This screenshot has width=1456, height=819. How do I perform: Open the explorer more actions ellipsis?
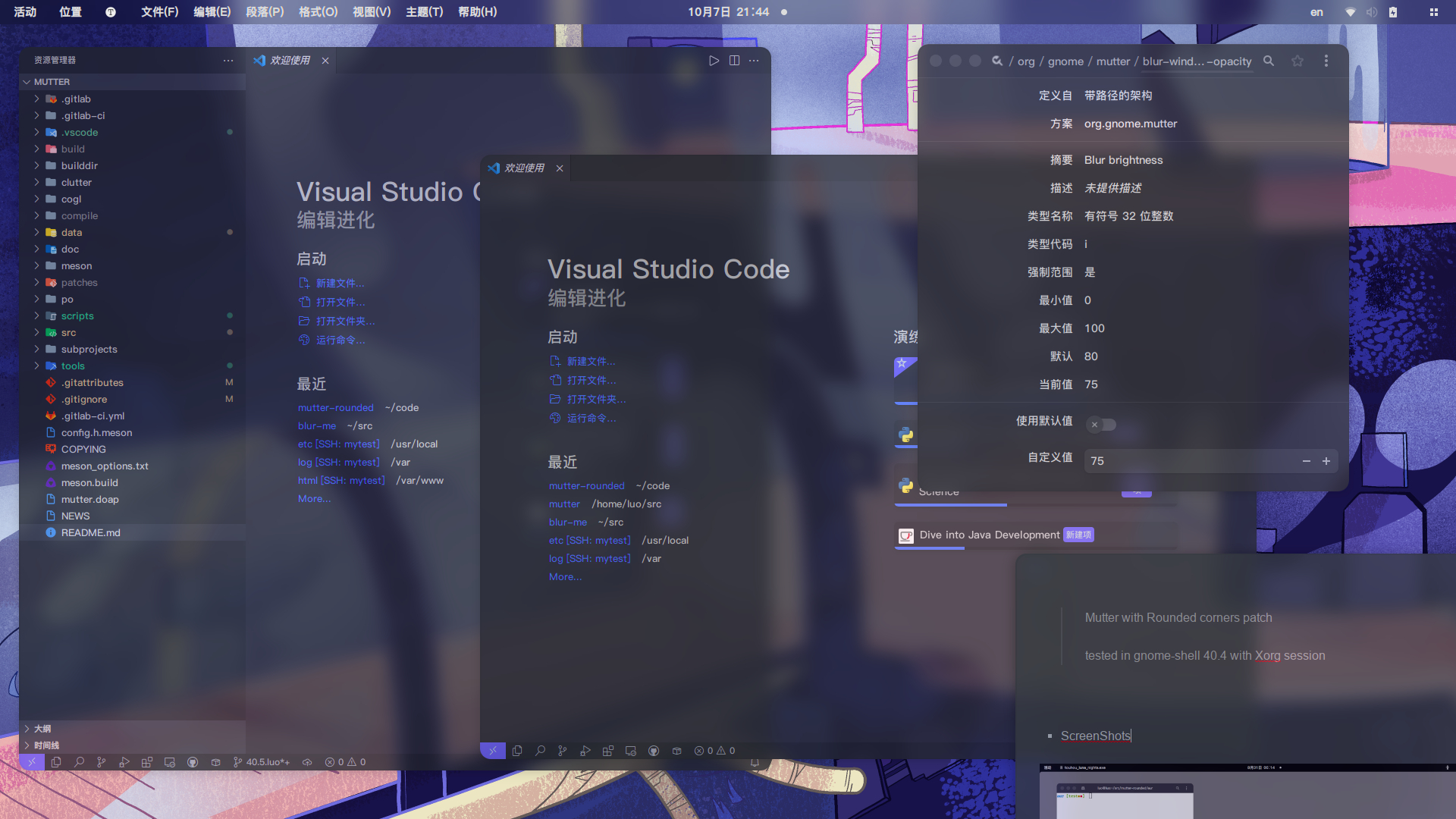[x=228, y=60]
